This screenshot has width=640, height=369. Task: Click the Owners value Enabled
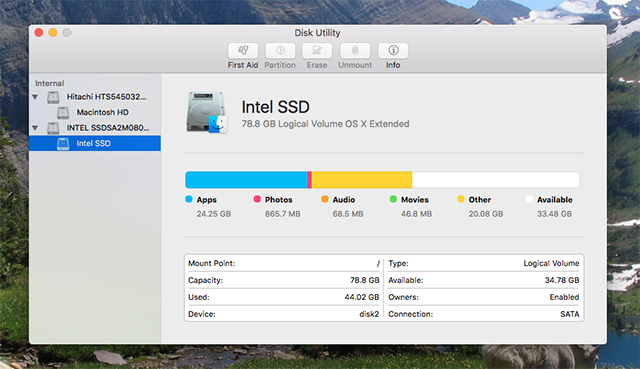(564, 297)
